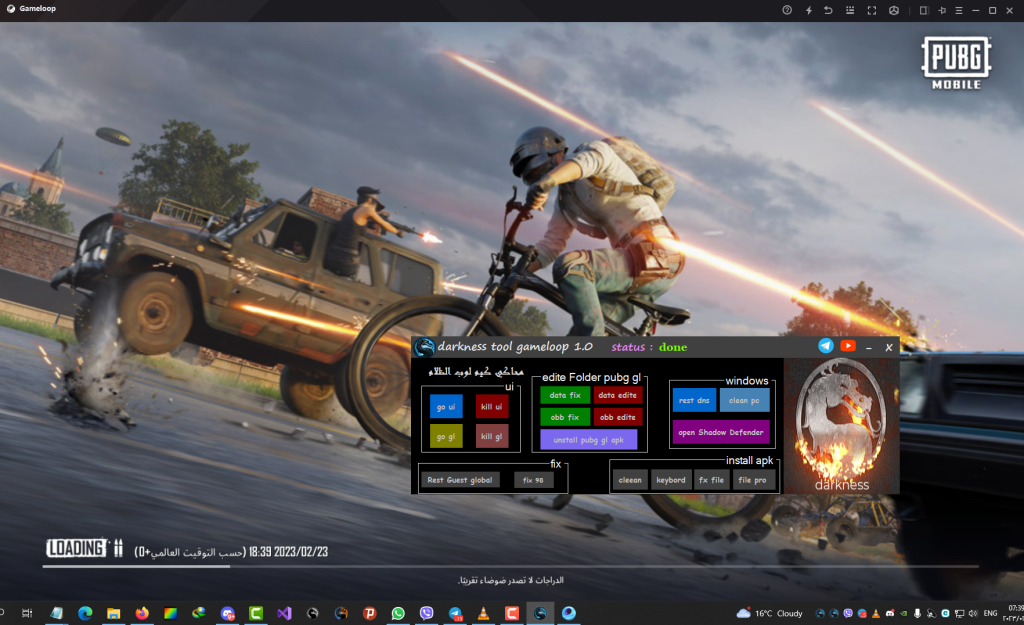The image size is (1024, 625).
Task: Open Telegram from the taskbar
Action: pos(455,613)
